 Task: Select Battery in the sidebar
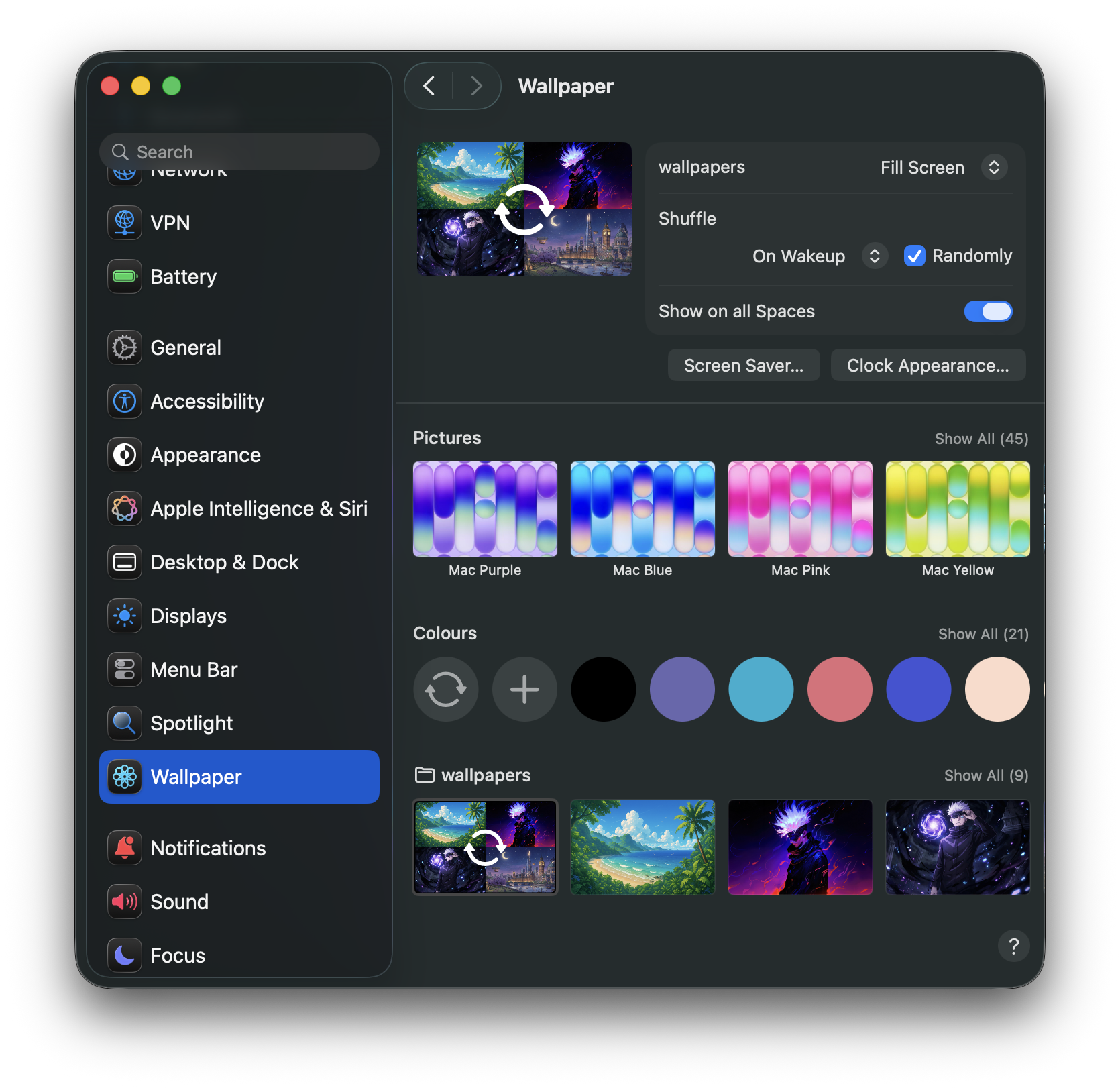(239, 276)
